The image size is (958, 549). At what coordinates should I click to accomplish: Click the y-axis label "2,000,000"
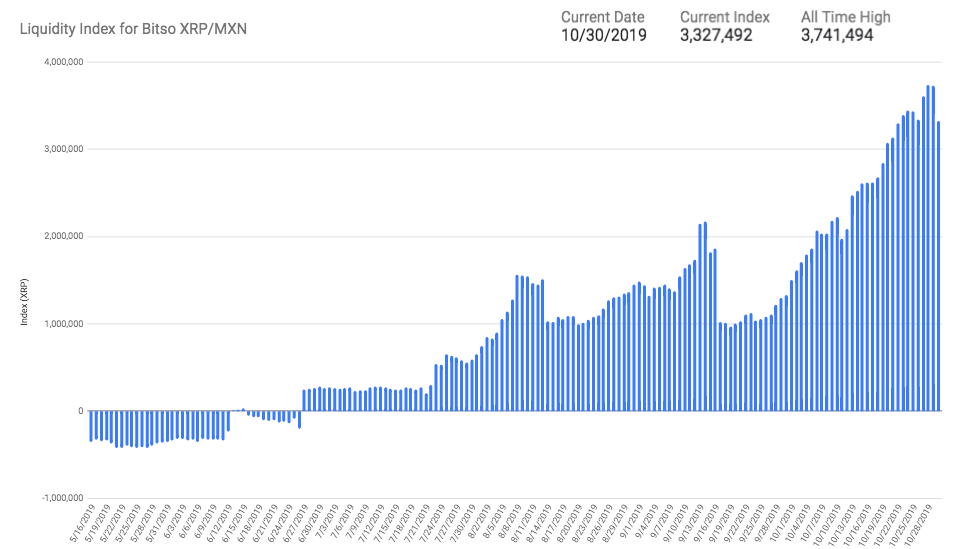pyautogui.click(x=64, y=236)
